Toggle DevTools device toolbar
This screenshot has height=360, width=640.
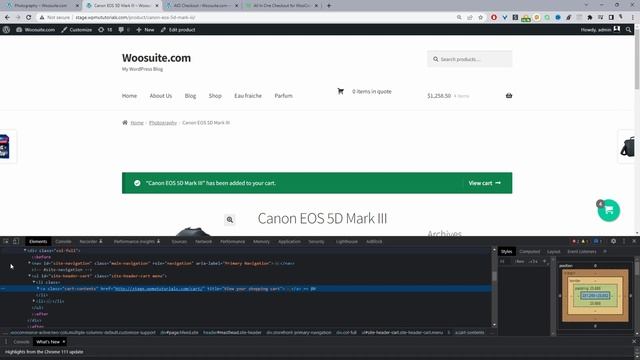tap(16, 241)
